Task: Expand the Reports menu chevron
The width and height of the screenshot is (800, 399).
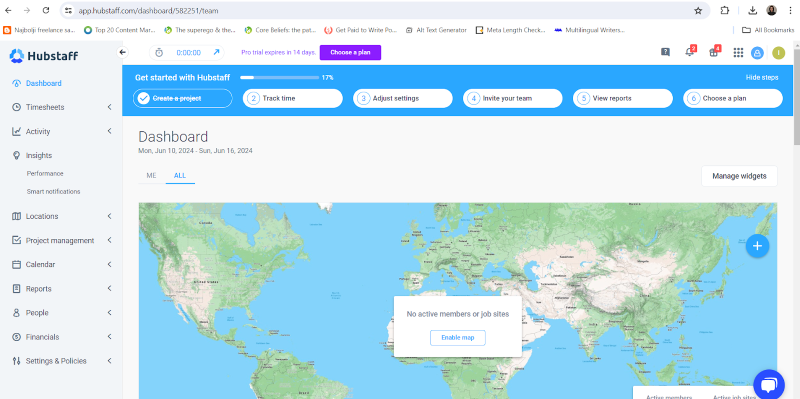Action: [x=109, y=289]
